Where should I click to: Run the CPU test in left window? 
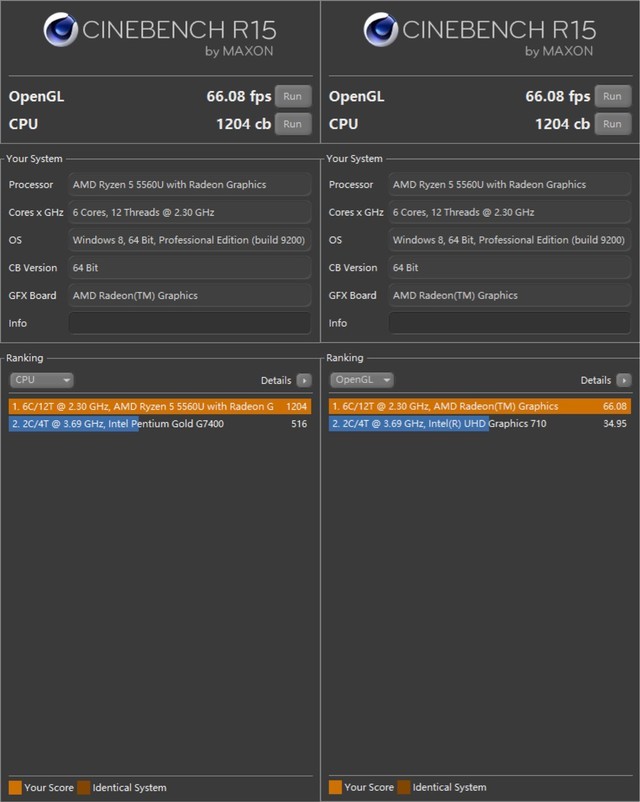pyautogui.click(x=293, y=124)
